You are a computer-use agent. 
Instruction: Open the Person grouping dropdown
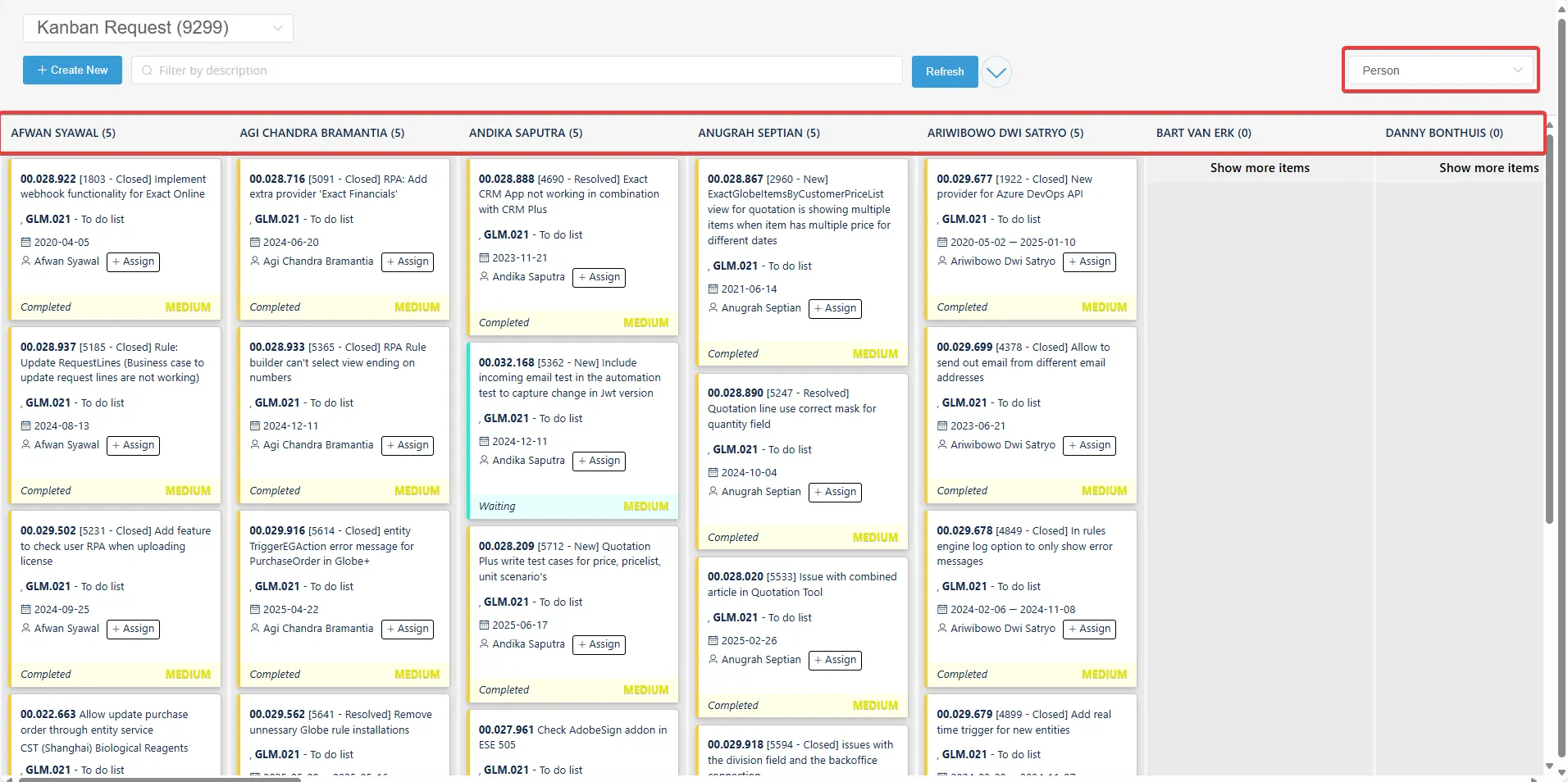pyautogui.click(x=1438, y=70)
